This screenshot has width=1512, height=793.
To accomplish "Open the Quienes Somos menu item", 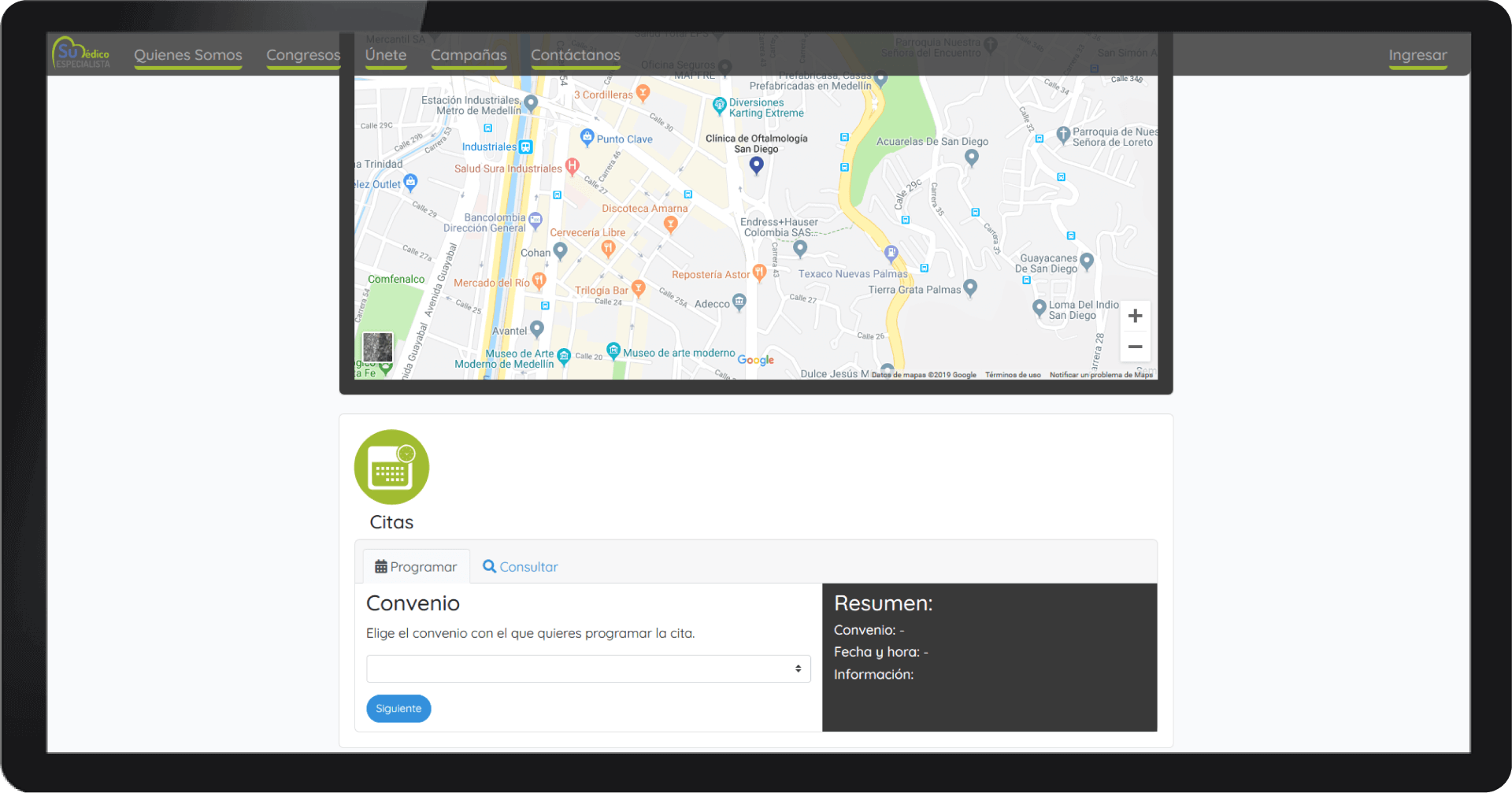I will [188, 55].
